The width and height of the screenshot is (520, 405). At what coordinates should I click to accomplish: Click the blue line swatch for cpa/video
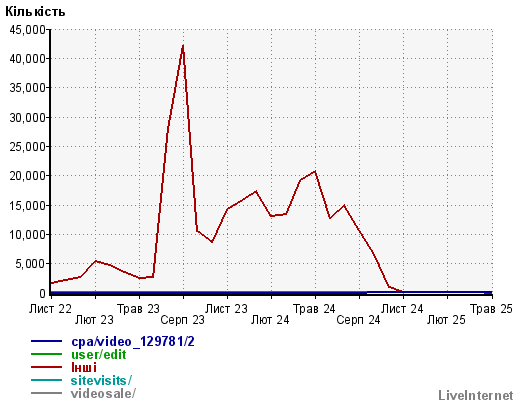coord(46,341)
